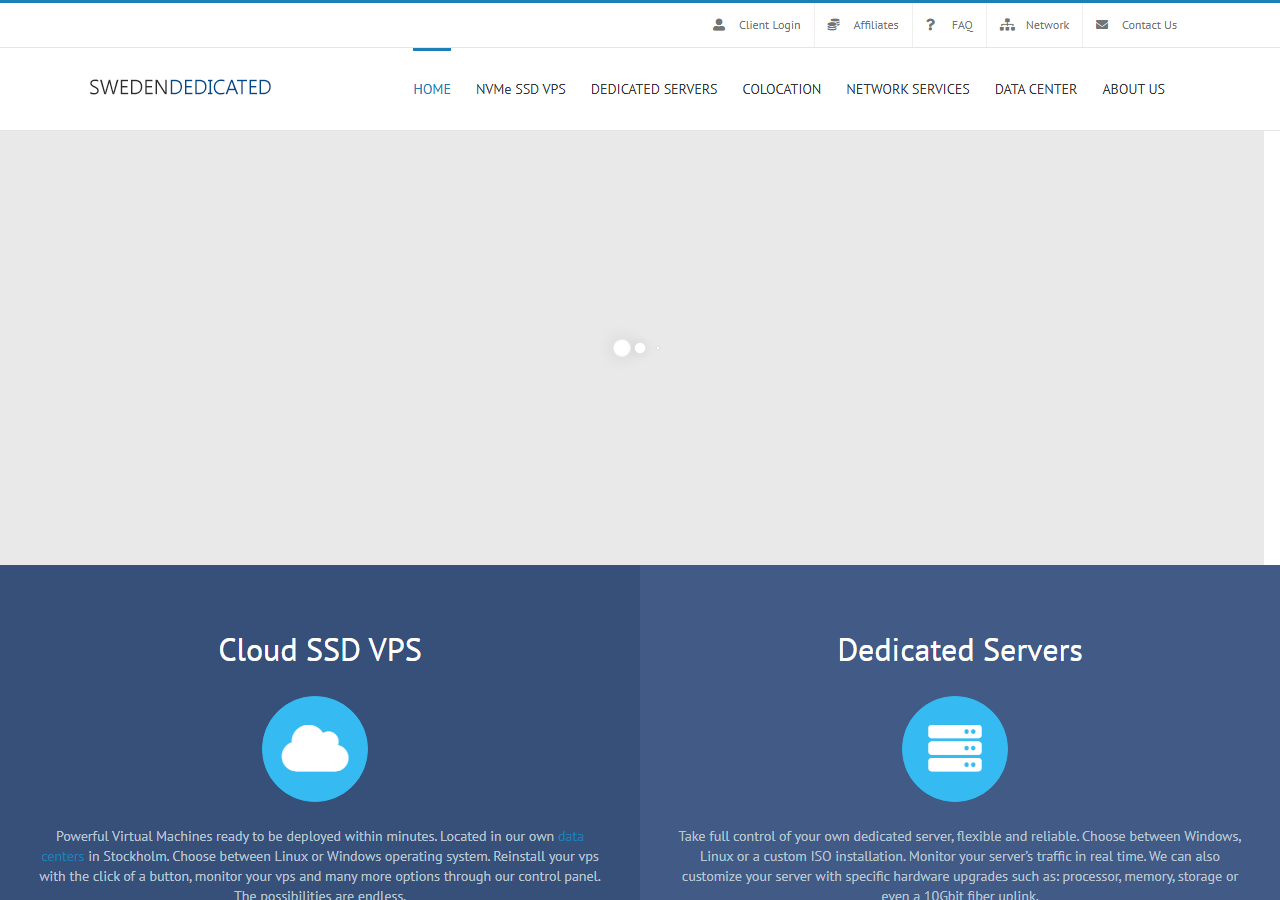
Task: Click the Affiliates coins icon
Action: click(833, 25)
